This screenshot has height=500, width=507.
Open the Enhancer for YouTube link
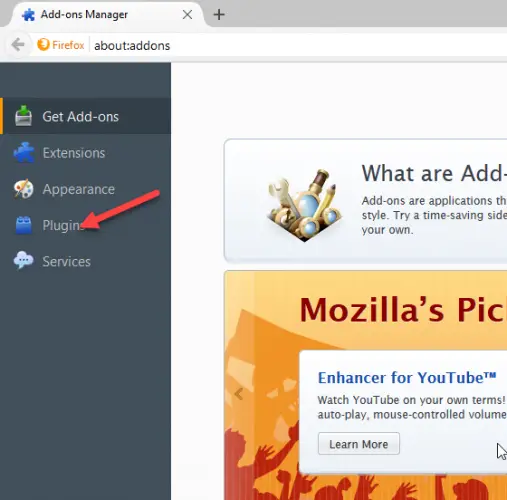tap(407, 378)
